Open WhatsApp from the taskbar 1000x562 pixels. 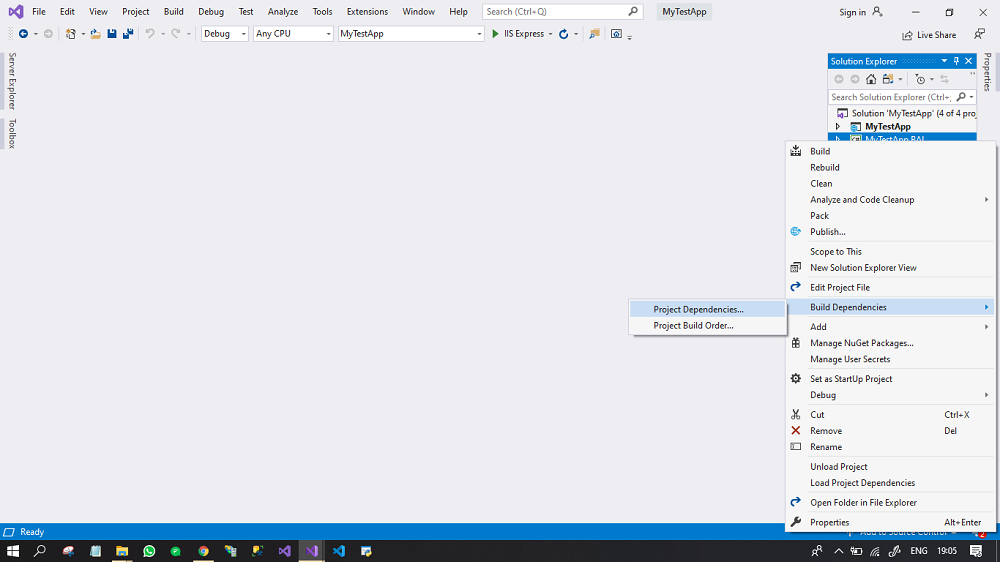click(x=149, y=551)
